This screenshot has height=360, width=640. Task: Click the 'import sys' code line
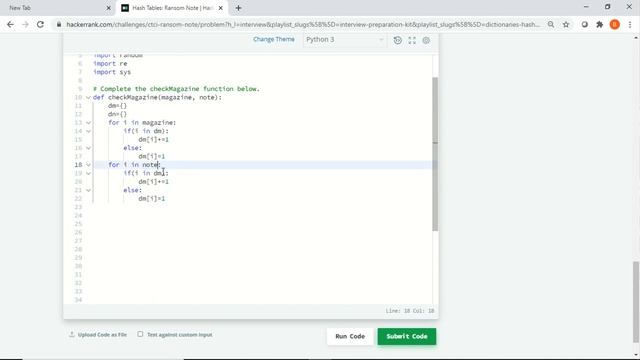click(112, 72)
